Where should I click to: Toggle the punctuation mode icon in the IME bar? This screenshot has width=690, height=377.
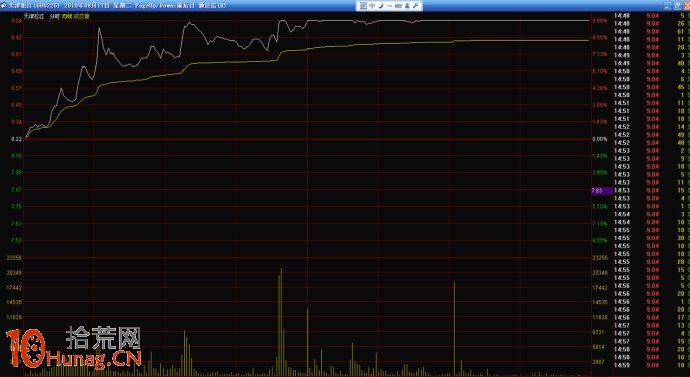click(x=389, y=6)
